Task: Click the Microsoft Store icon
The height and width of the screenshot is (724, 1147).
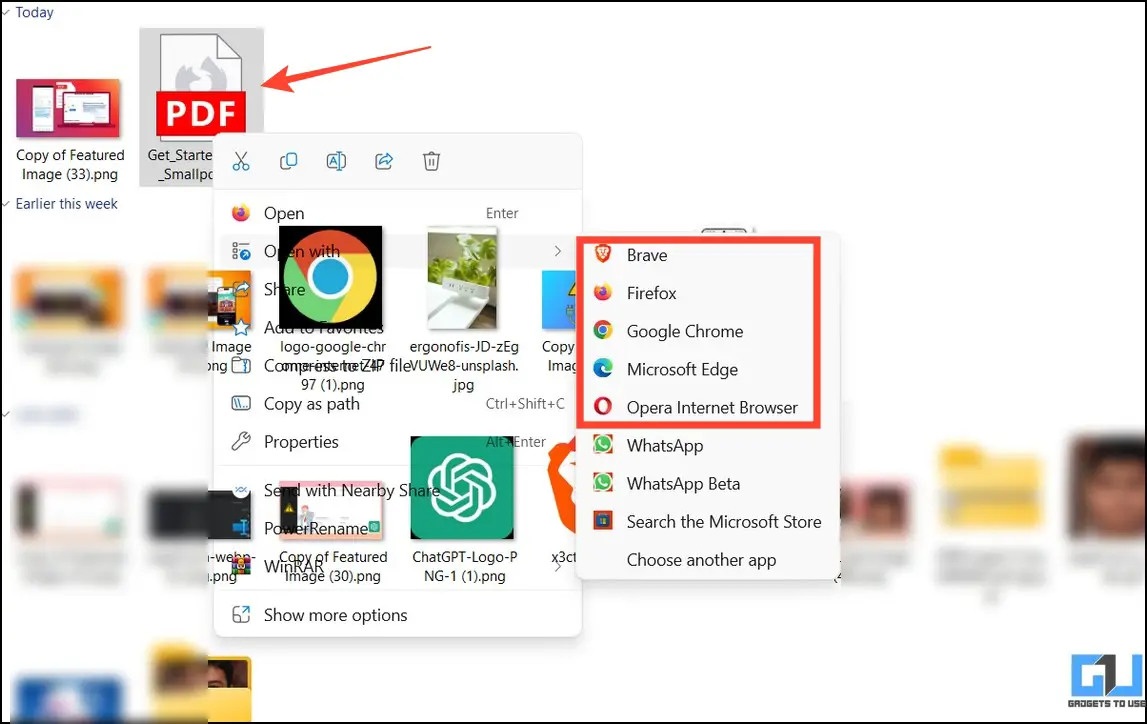Action: [x=603, y=520]
